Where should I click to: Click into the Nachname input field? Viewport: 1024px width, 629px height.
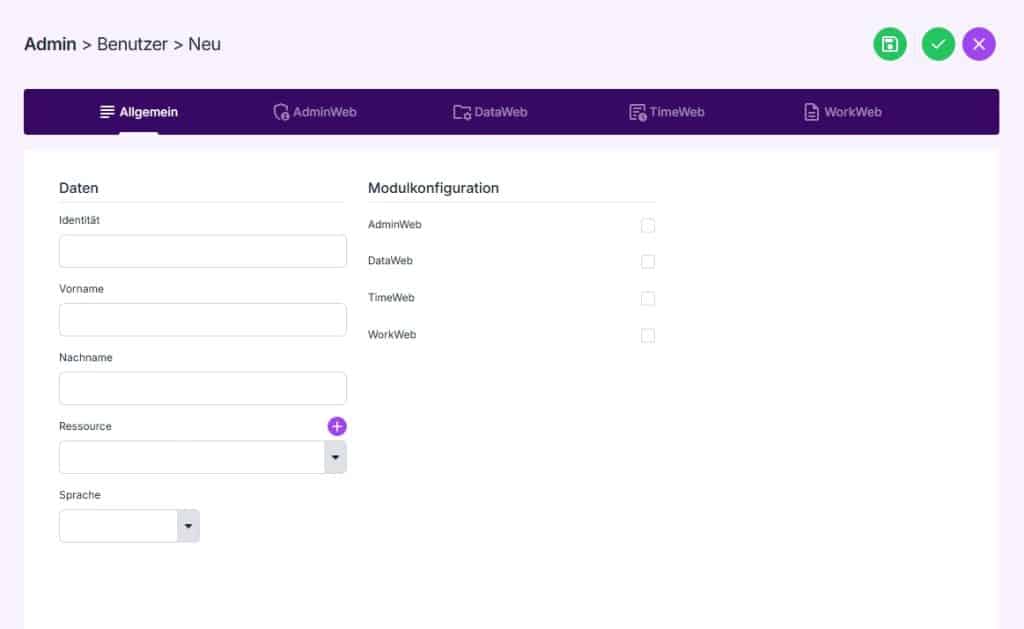(202, 389)
